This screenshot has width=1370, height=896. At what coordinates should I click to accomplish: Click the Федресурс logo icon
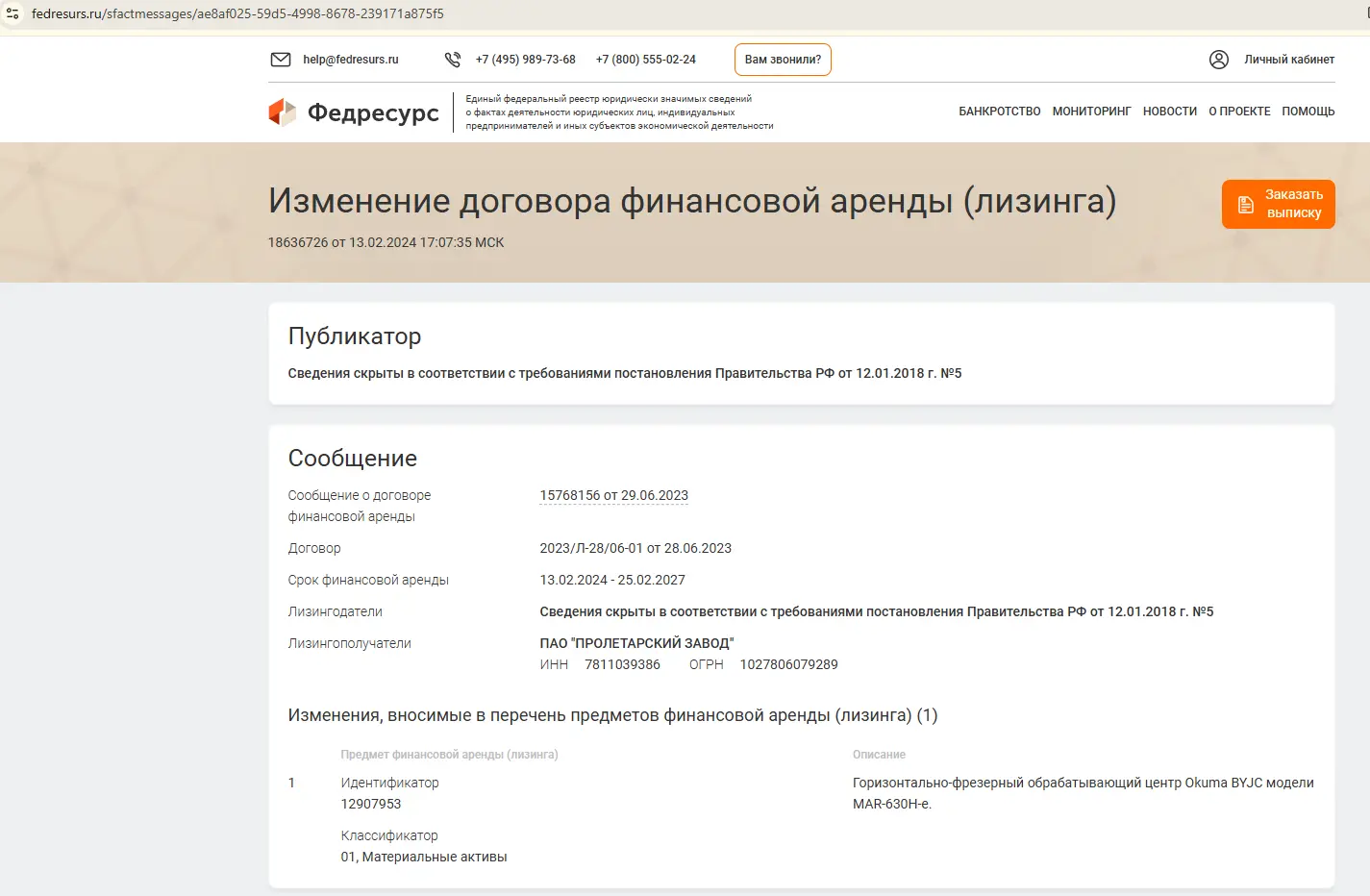[x=283, y=112]
